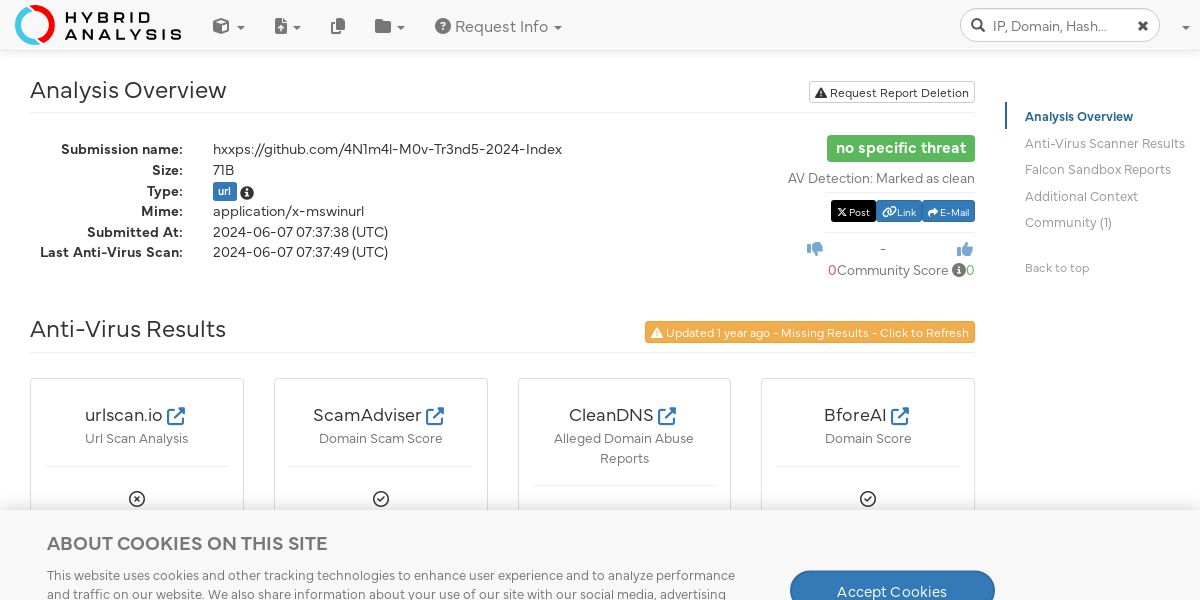The height and width of the screenshot is (600, 1200).
Task: Vote thumbs down on community score
Action: coord(815,249)
